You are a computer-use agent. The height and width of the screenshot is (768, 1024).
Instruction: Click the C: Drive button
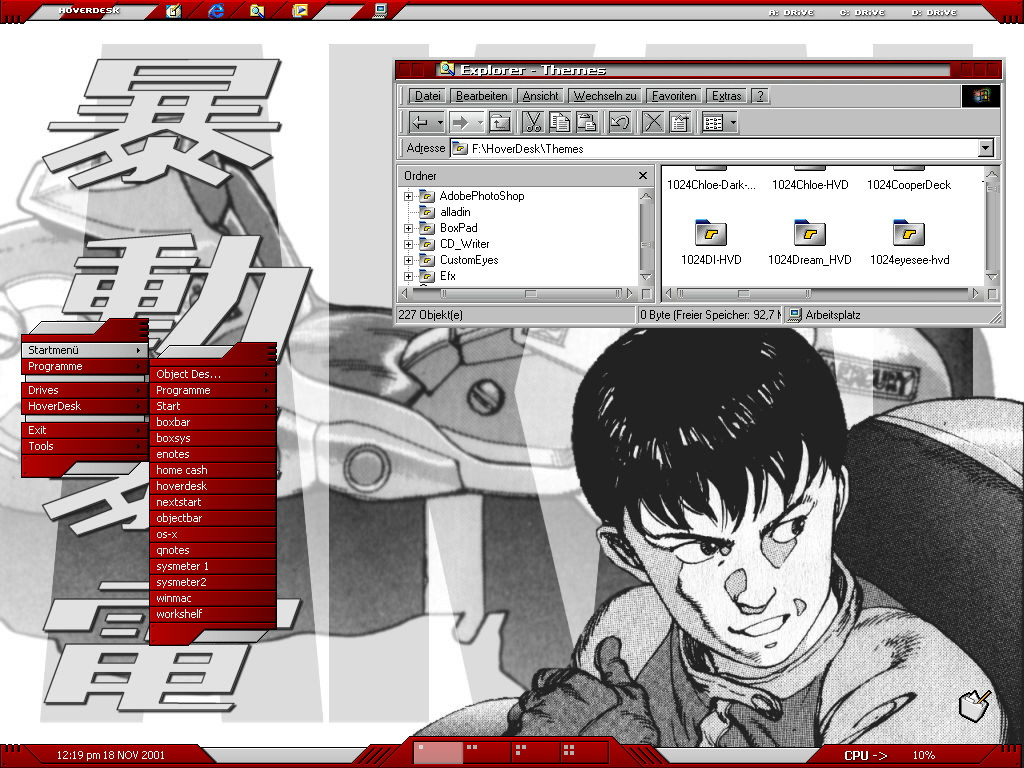[x=862, y=12]
